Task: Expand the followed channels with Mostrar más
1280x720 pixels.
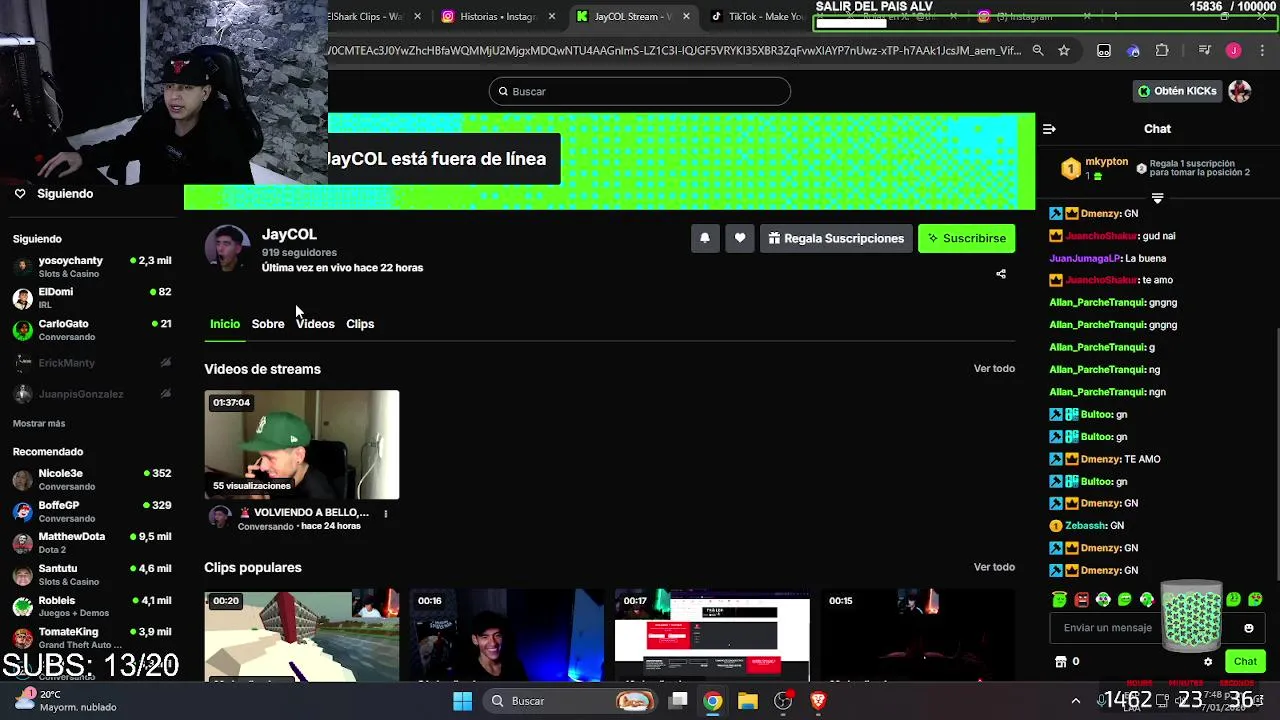Action: tap(39, 423)
